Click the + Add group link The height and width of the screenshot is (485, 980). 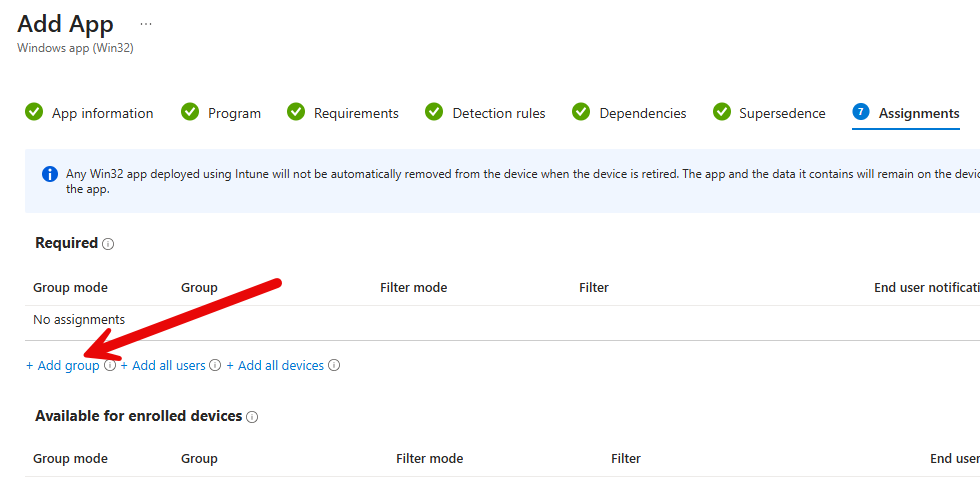click(63, 366)
